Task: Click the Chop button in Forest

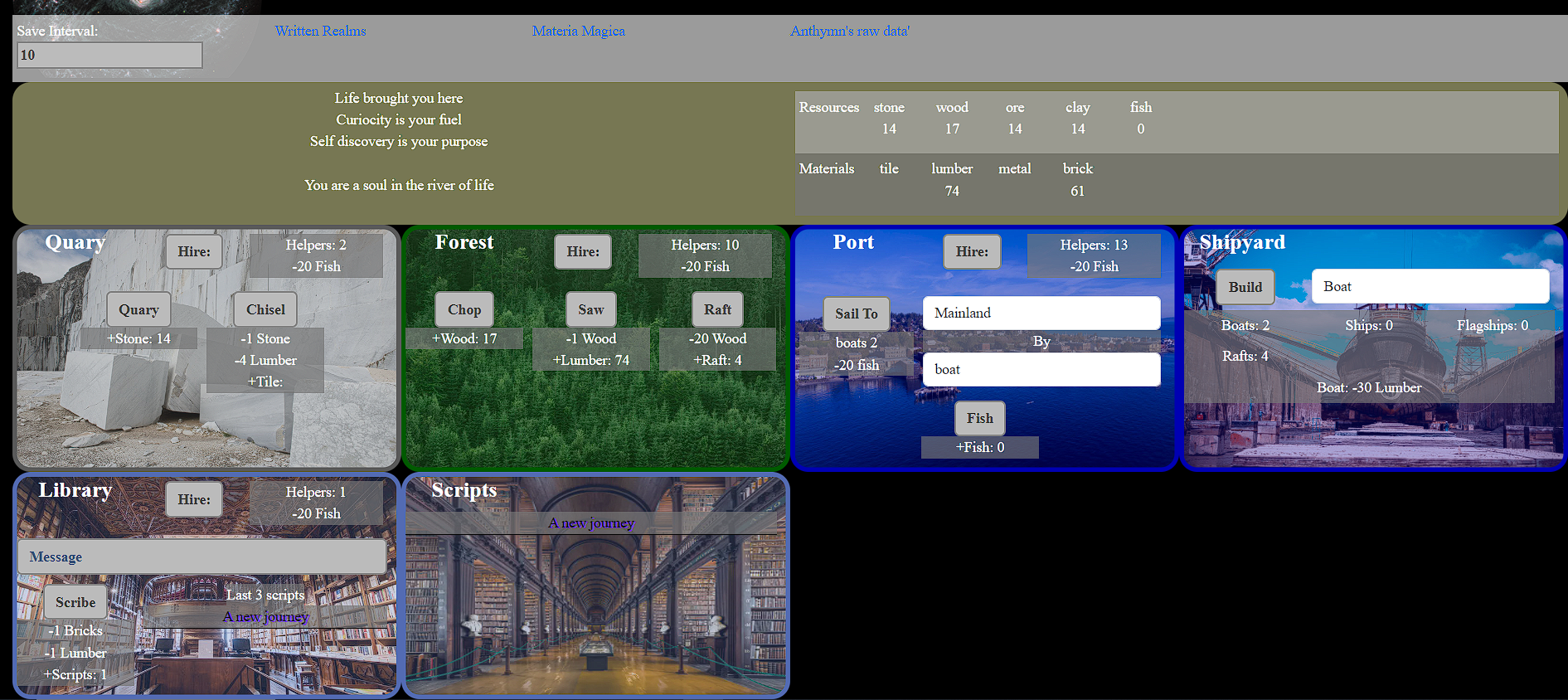Action: click(464, 309)
